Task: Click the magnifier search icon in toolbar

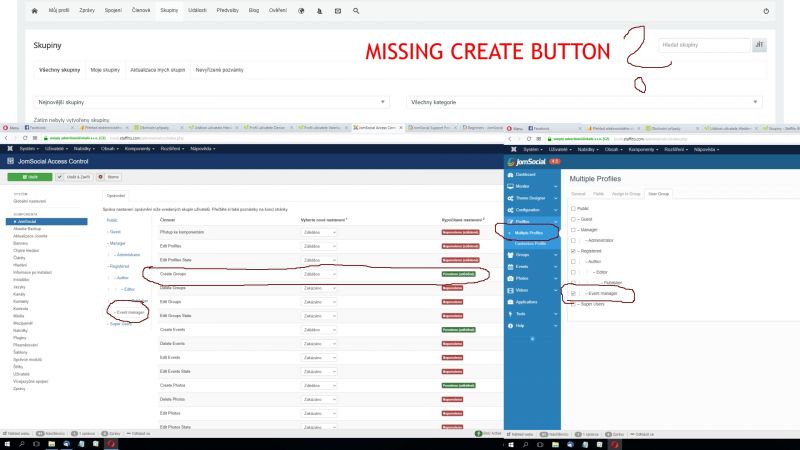Action: coord(356,11)
